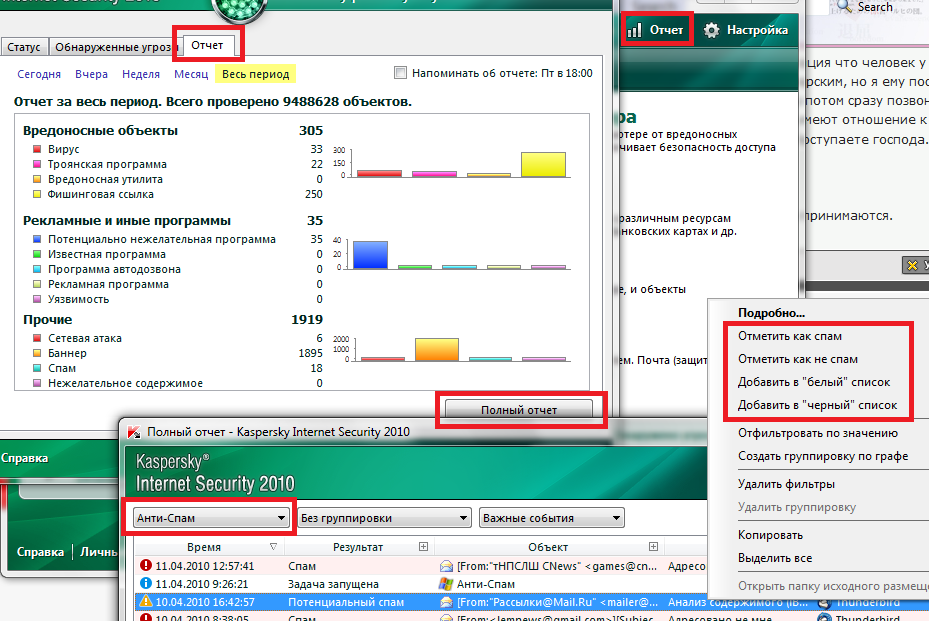Expand the Результат column plus button
This screenshot has height=621, width=929.
point(423,546)
